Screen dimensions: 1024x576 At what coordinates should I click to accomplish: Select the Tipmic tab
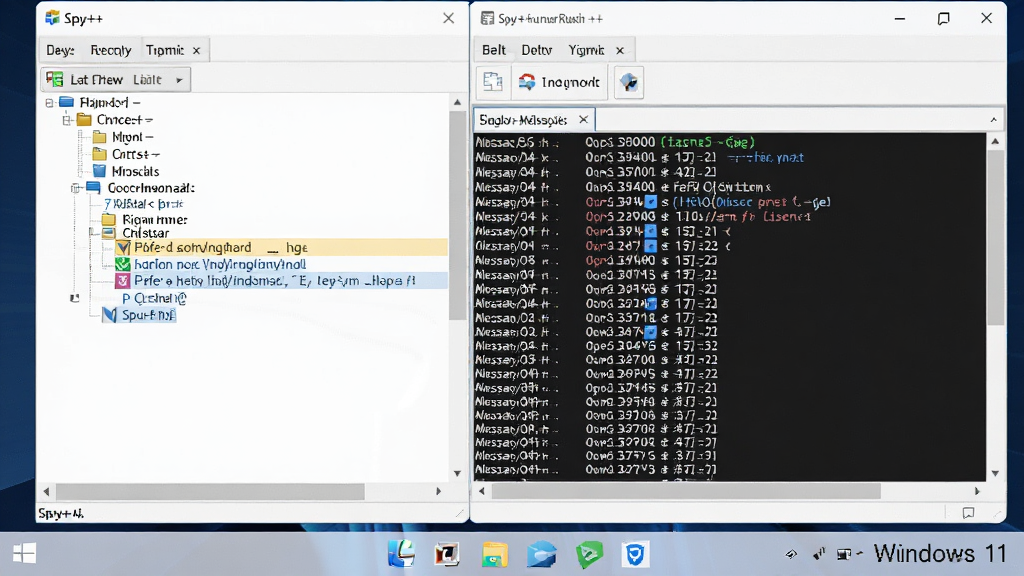pos(165,50)
